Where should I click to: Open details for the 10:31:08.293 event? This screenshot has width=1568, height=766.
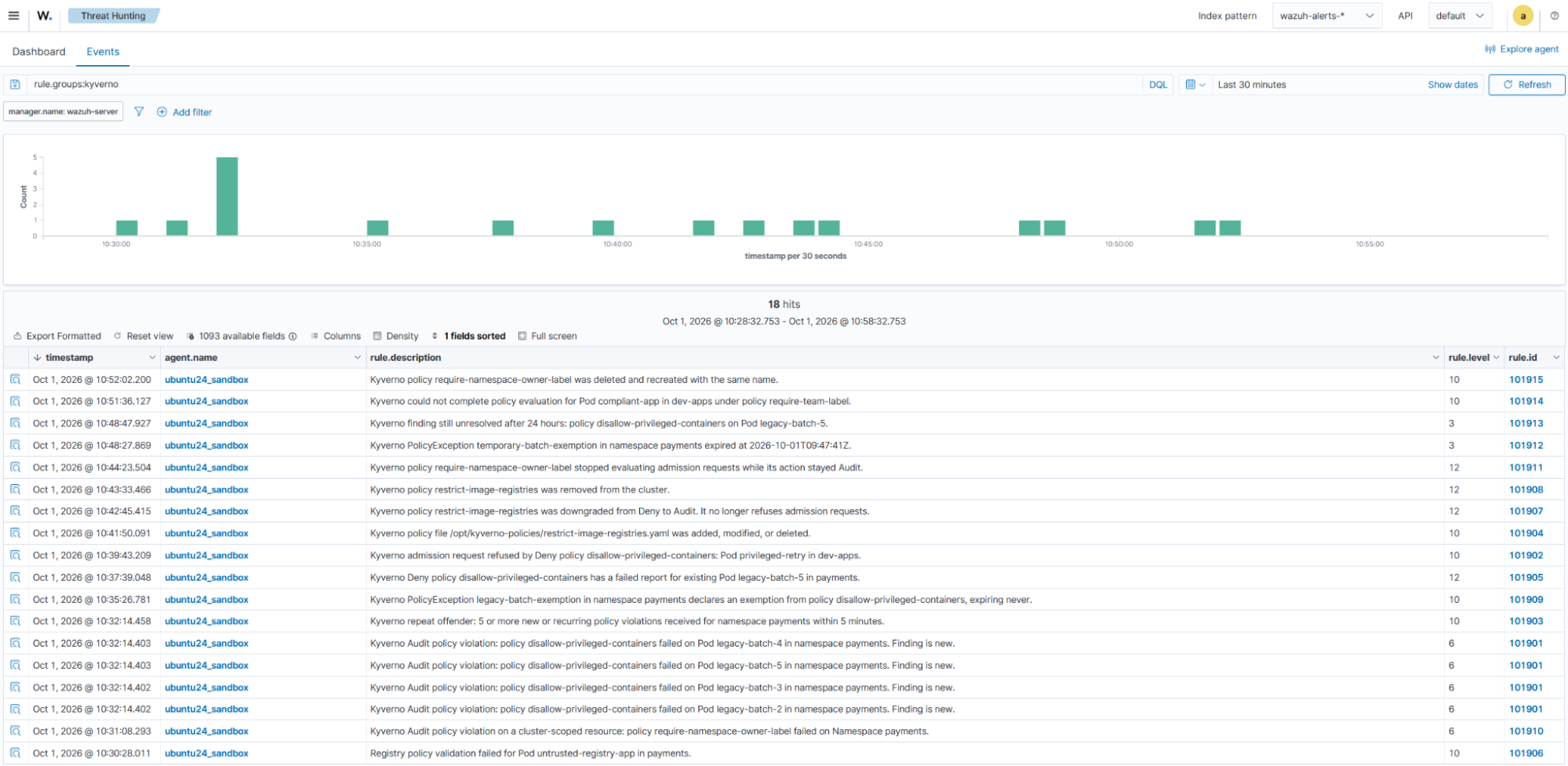pyautogui.click(x=15, y=731)
